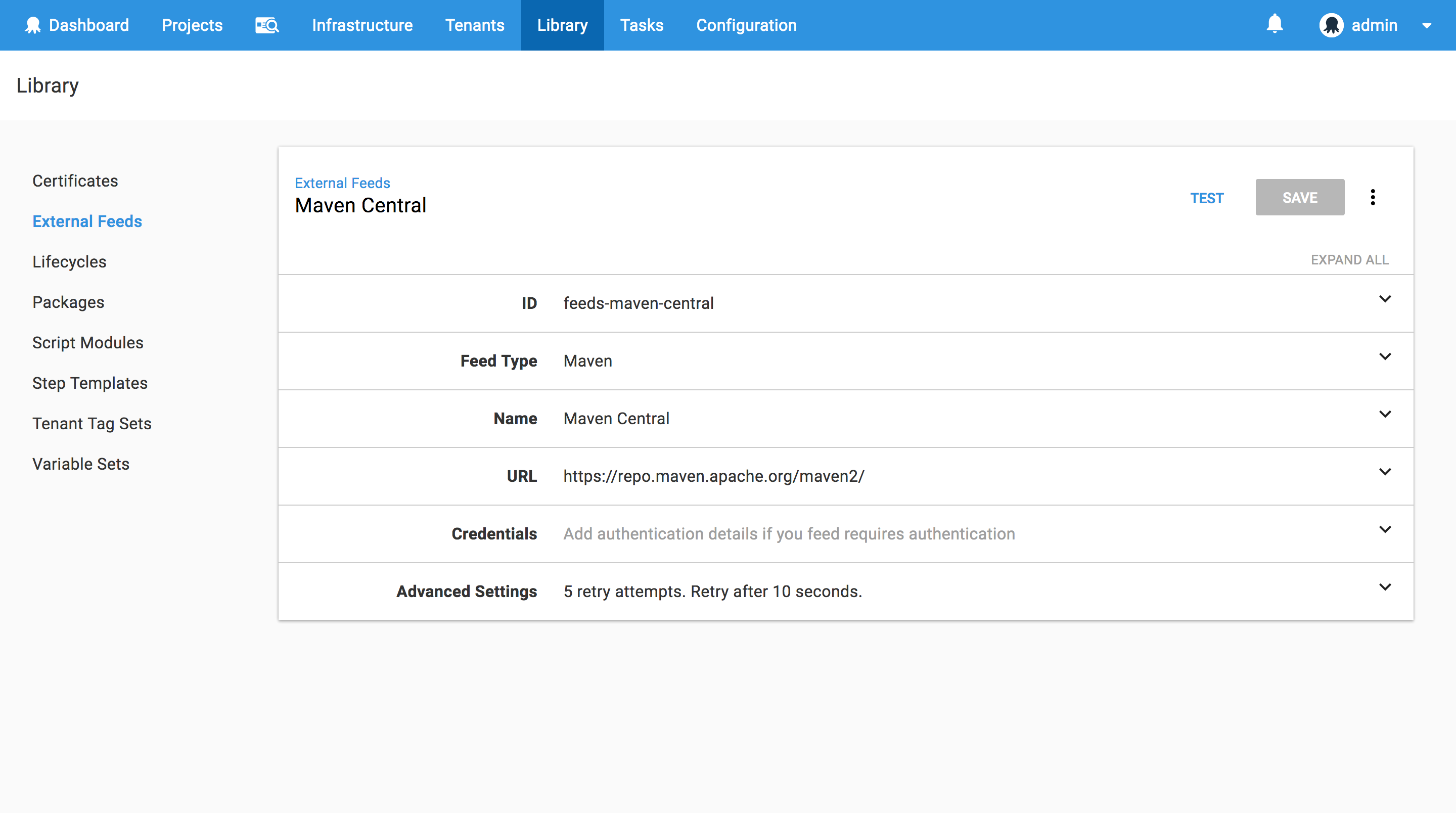1456x813 pixels.
Task: Open the project search icon in navbar
Action: (267, 25)
